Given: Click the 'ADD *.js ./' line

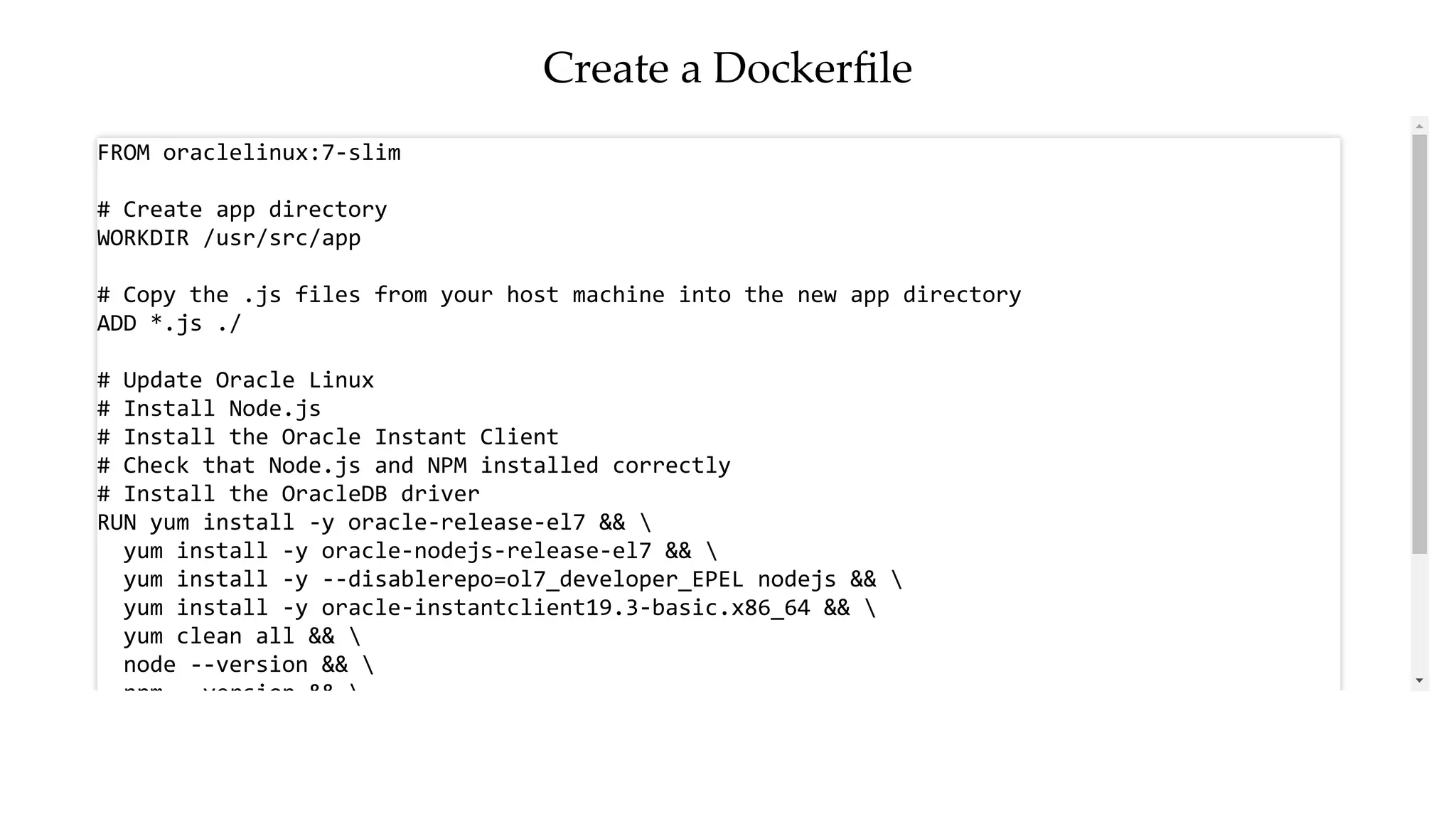Looking at the screenshot, I should tap(169, 323).
